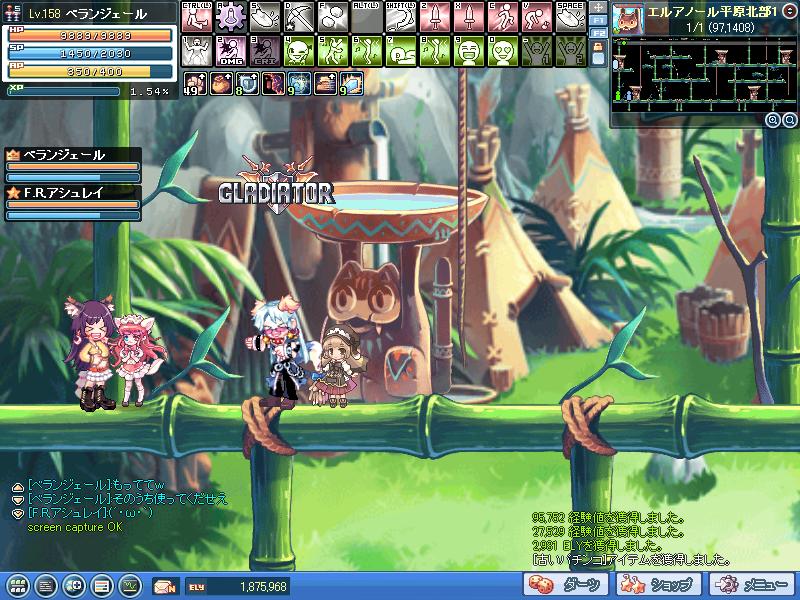This screenshot has width=800, height=600.
Task: Click the ELY amount 1,875,968
Action: click(263, 587)
